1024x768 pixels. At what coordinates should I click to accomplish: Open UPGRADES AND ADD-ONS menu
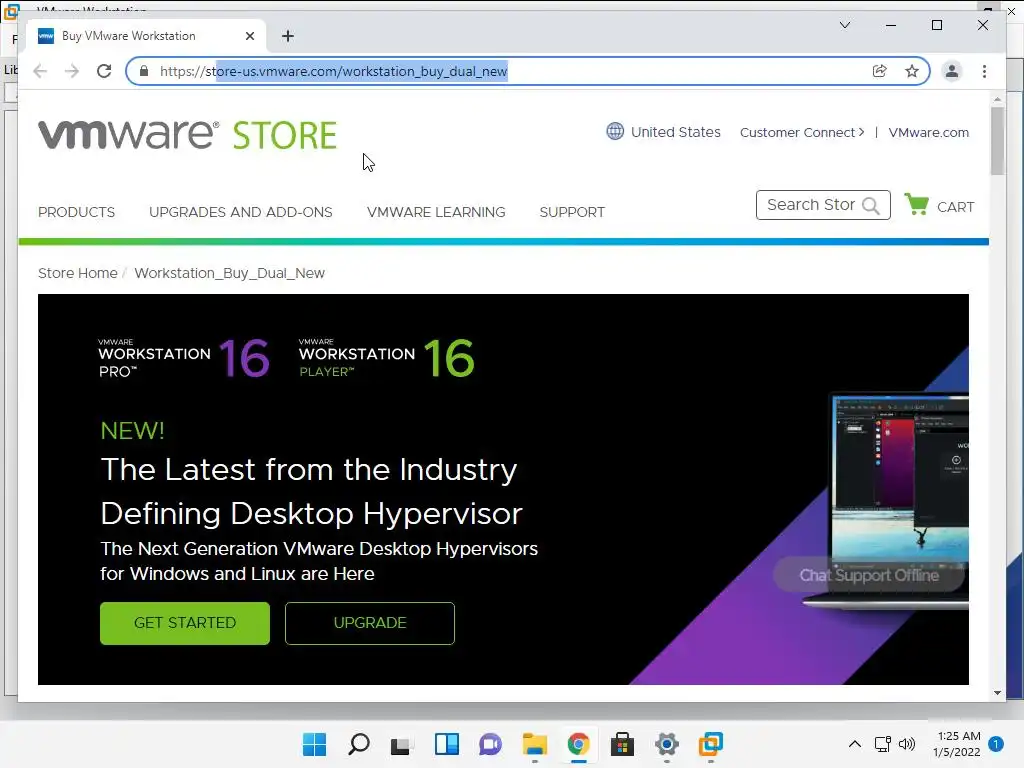pyautogui.click(x=240, y=212)
